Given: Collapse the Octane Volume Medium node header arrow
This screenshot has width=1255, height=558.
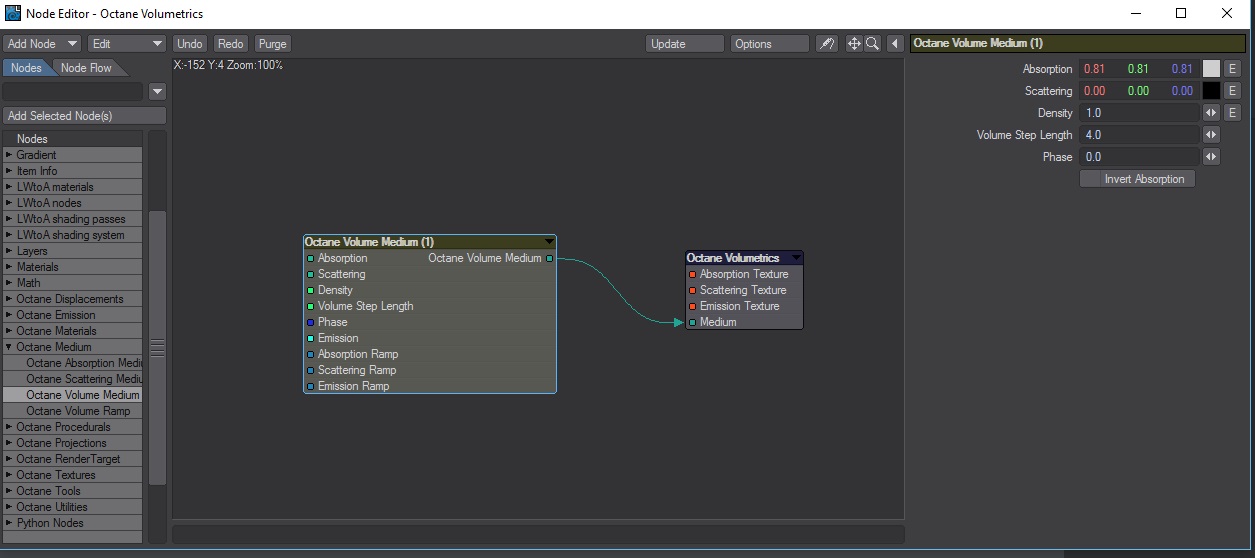Looking at the screenshot, I should (x=549, y=242).
